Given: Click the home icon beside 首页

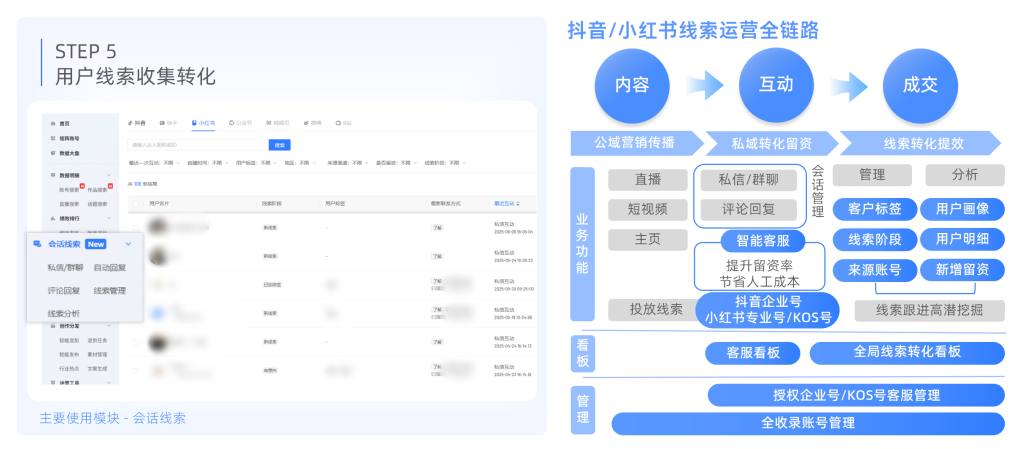Looking at the screenshot, I should (x=53, y=123).
